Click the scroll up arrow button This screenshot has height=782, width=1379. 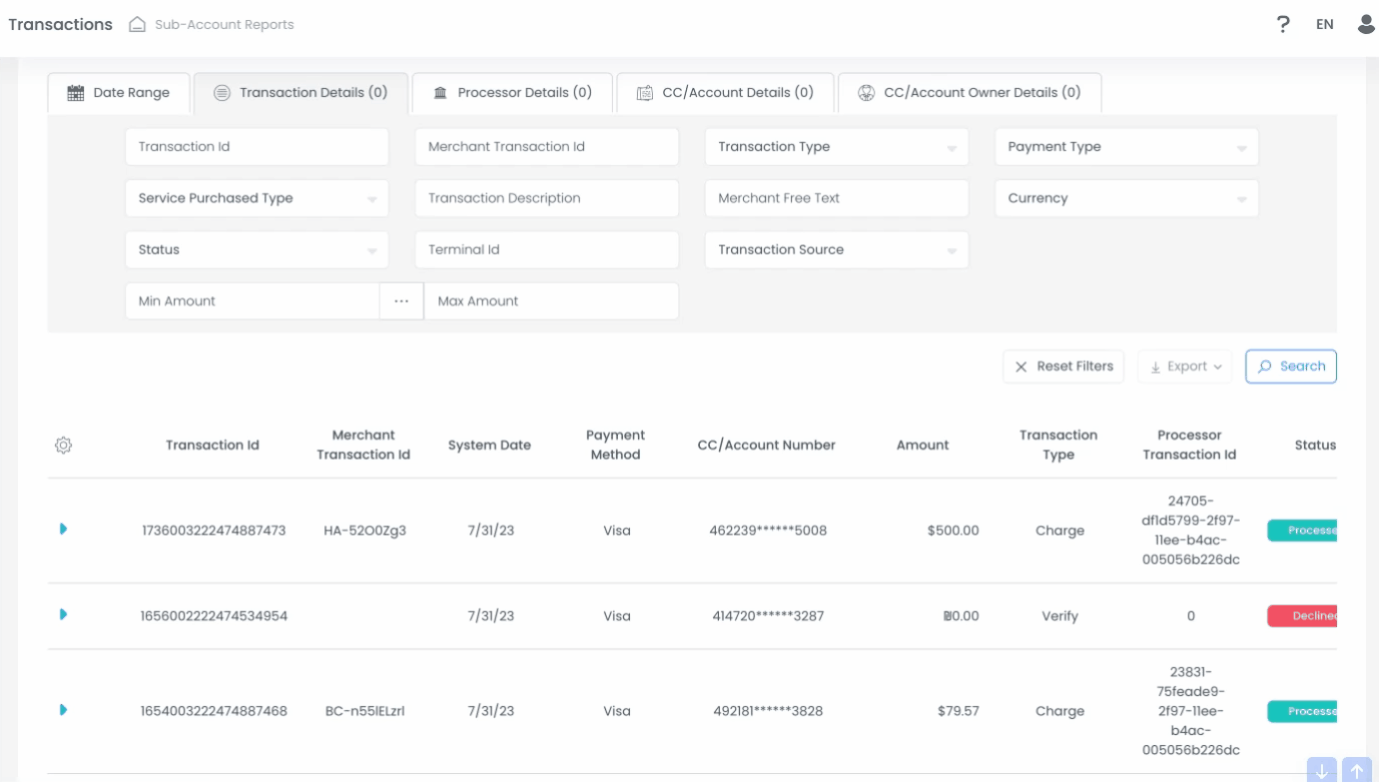click(1357, 770)
